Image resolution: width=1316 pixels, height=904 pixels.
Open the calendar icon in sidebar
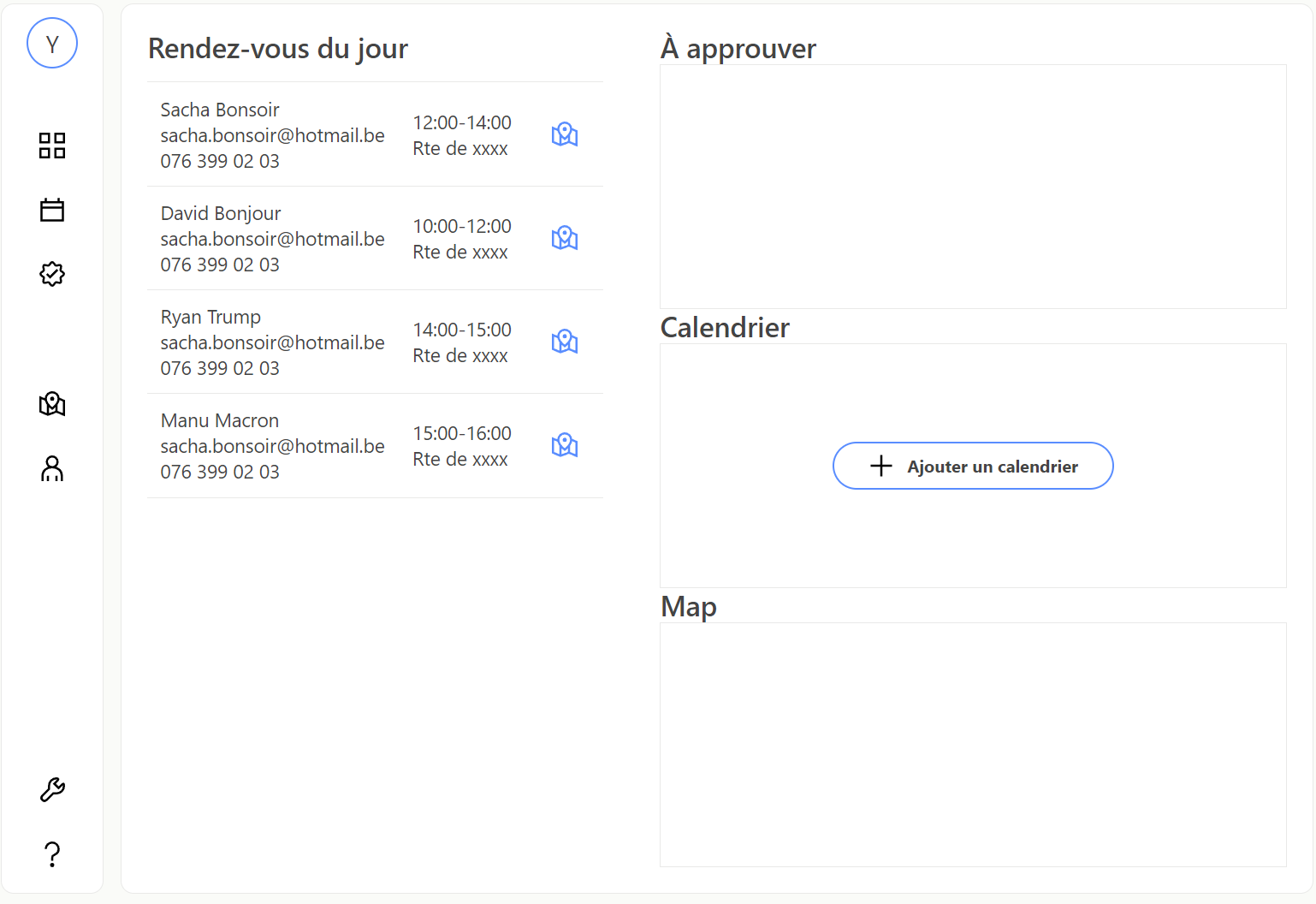click(52, 210)
